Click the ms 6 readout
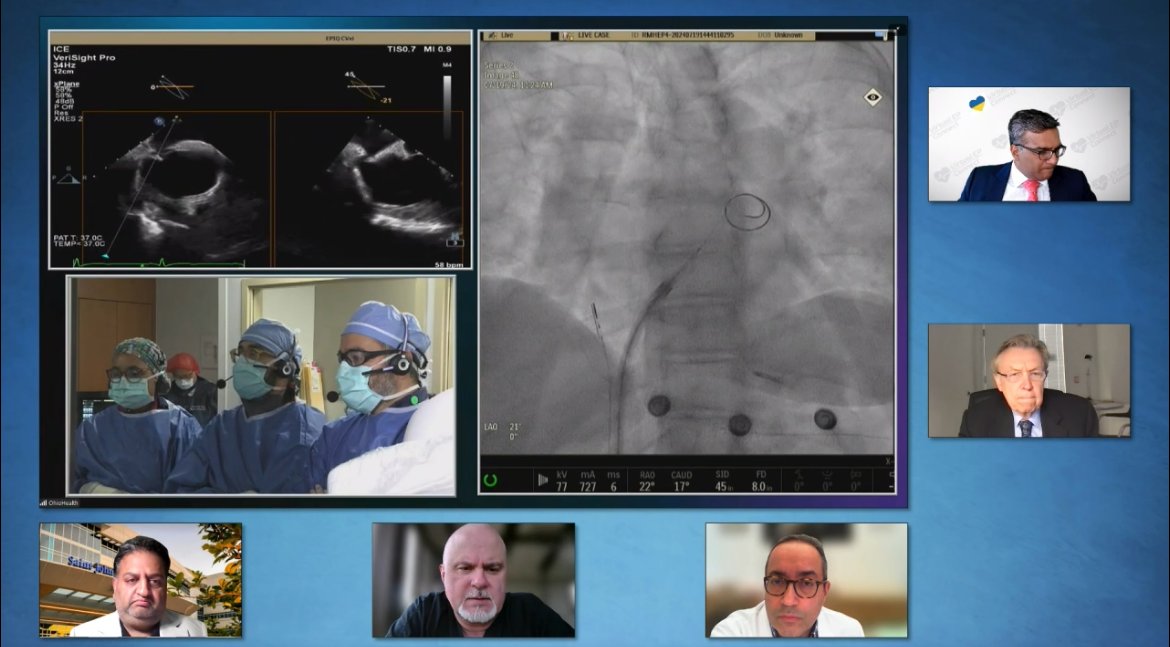 pyautogui.click(x=613, y=481)
